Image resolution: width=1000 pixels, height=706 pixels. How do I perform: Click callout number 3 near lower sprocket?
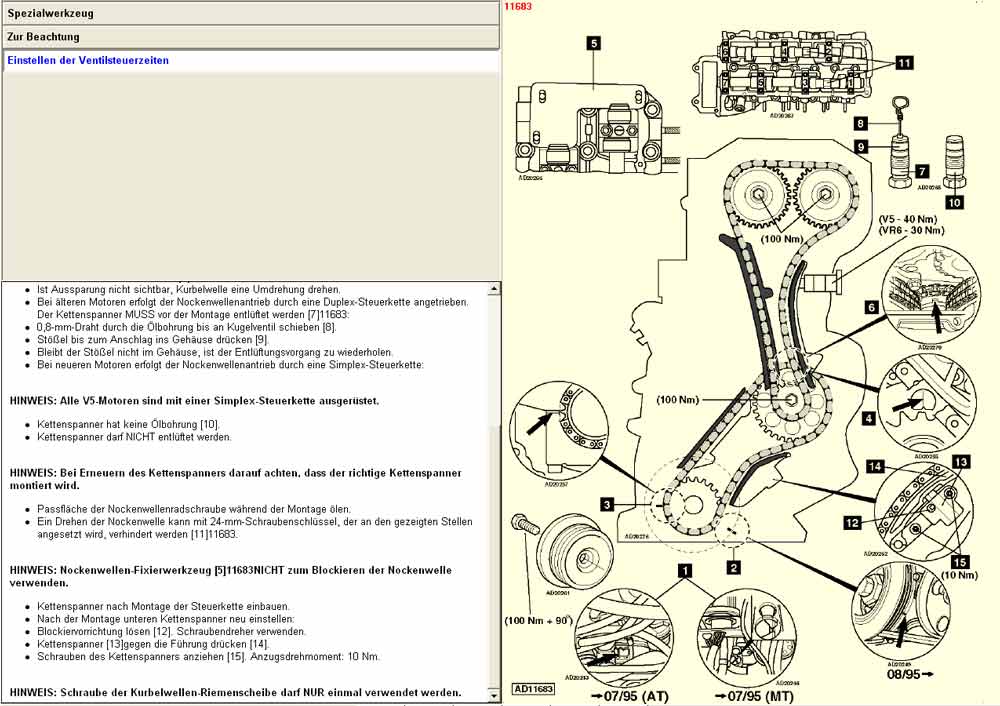606,505
